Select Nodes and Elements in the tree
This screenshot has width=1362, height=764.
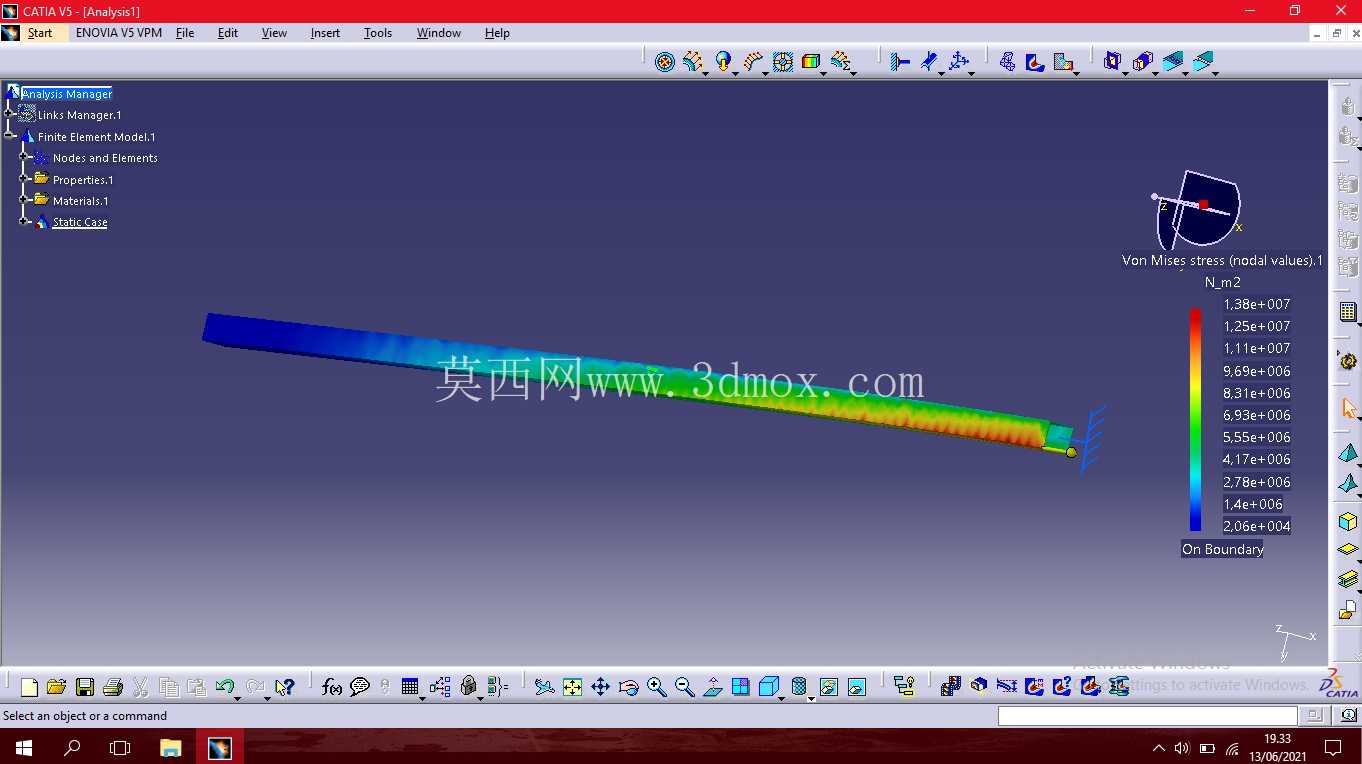[x=105, y=158]
